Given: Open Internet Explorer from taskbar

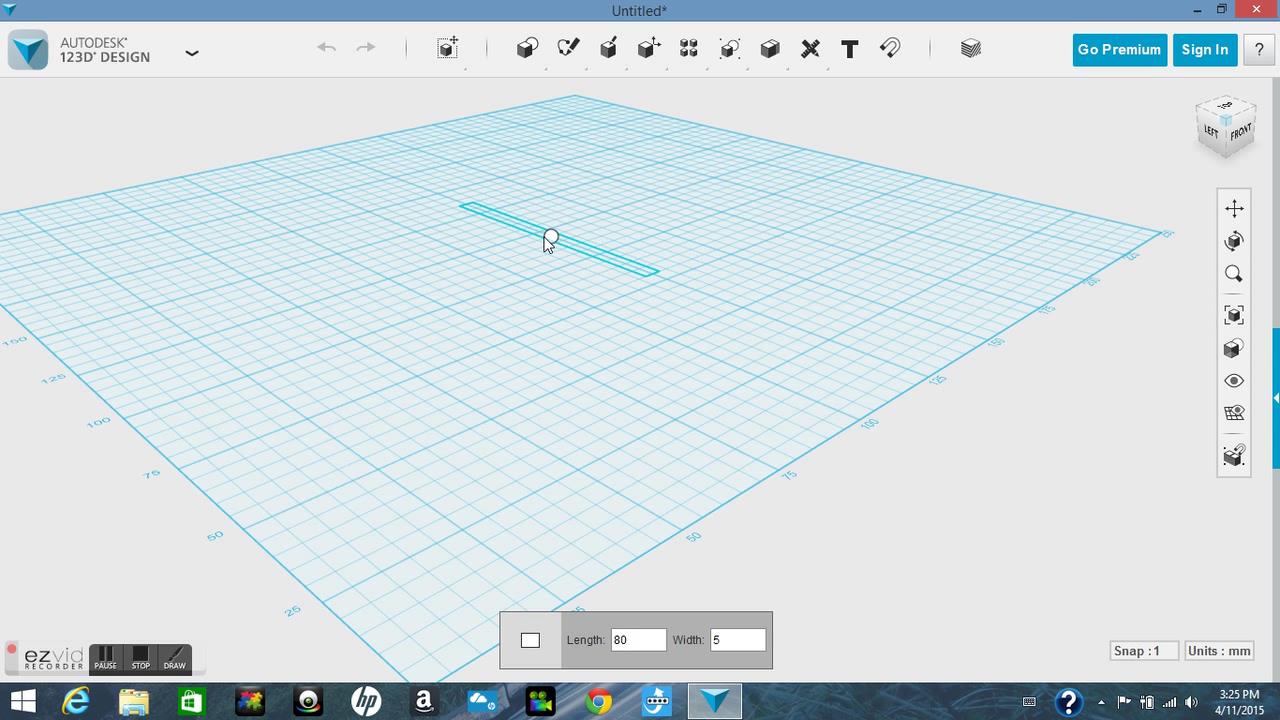Looking at the screenshot, I should [x=76, y=701].
